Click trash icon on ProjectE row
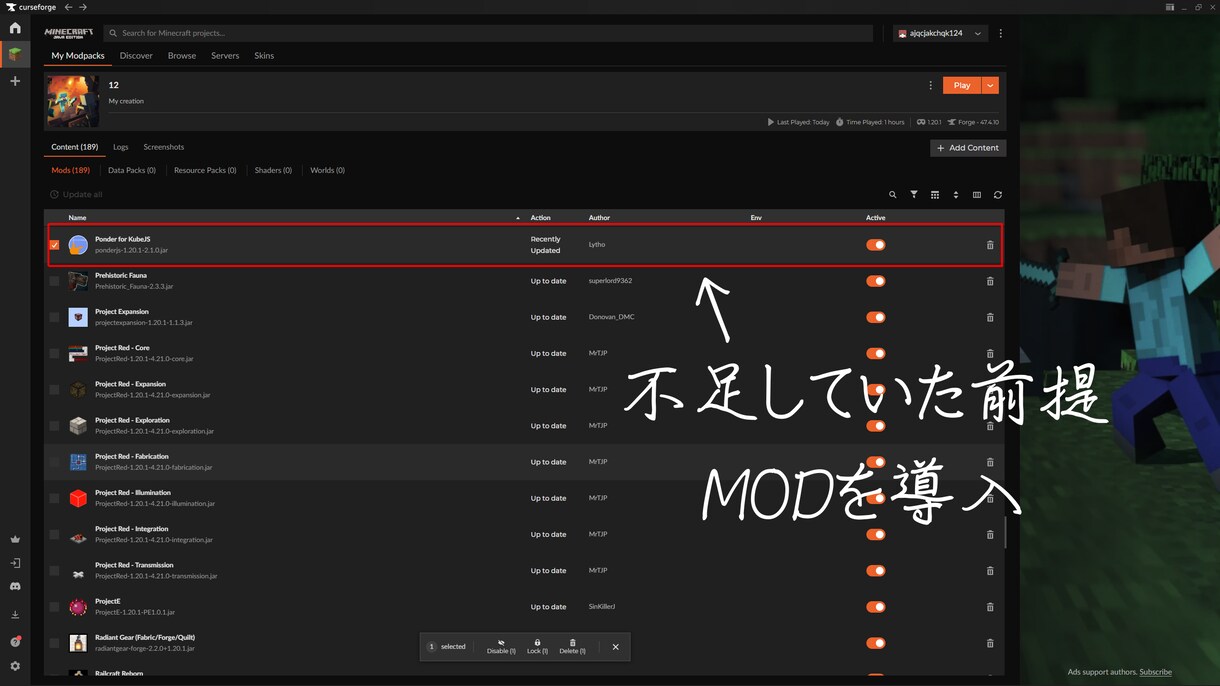Image resolution: width=1220 pixels, height=686 pixels. 990,607
